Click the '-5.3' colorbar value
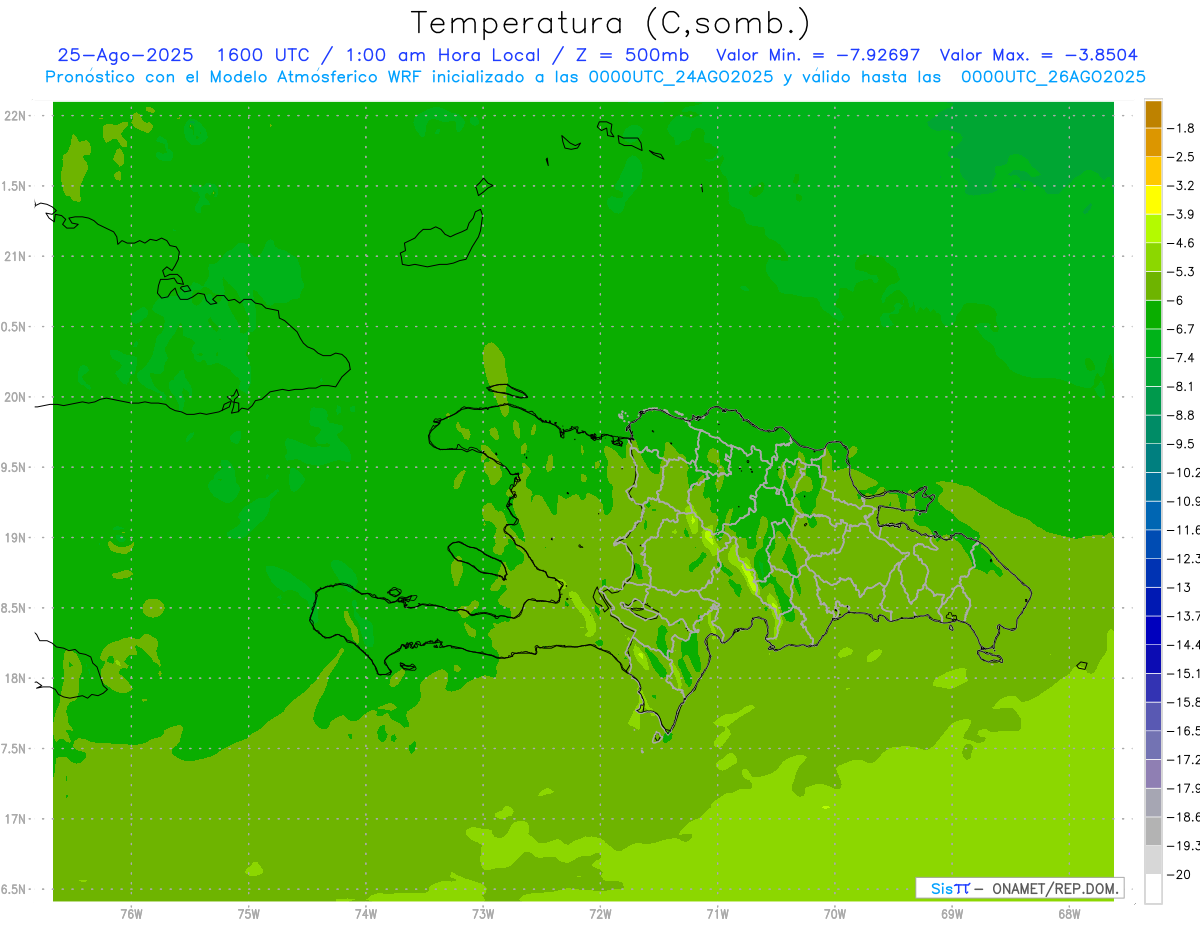Screen dimensions: 1200x927 point(1182,271)
